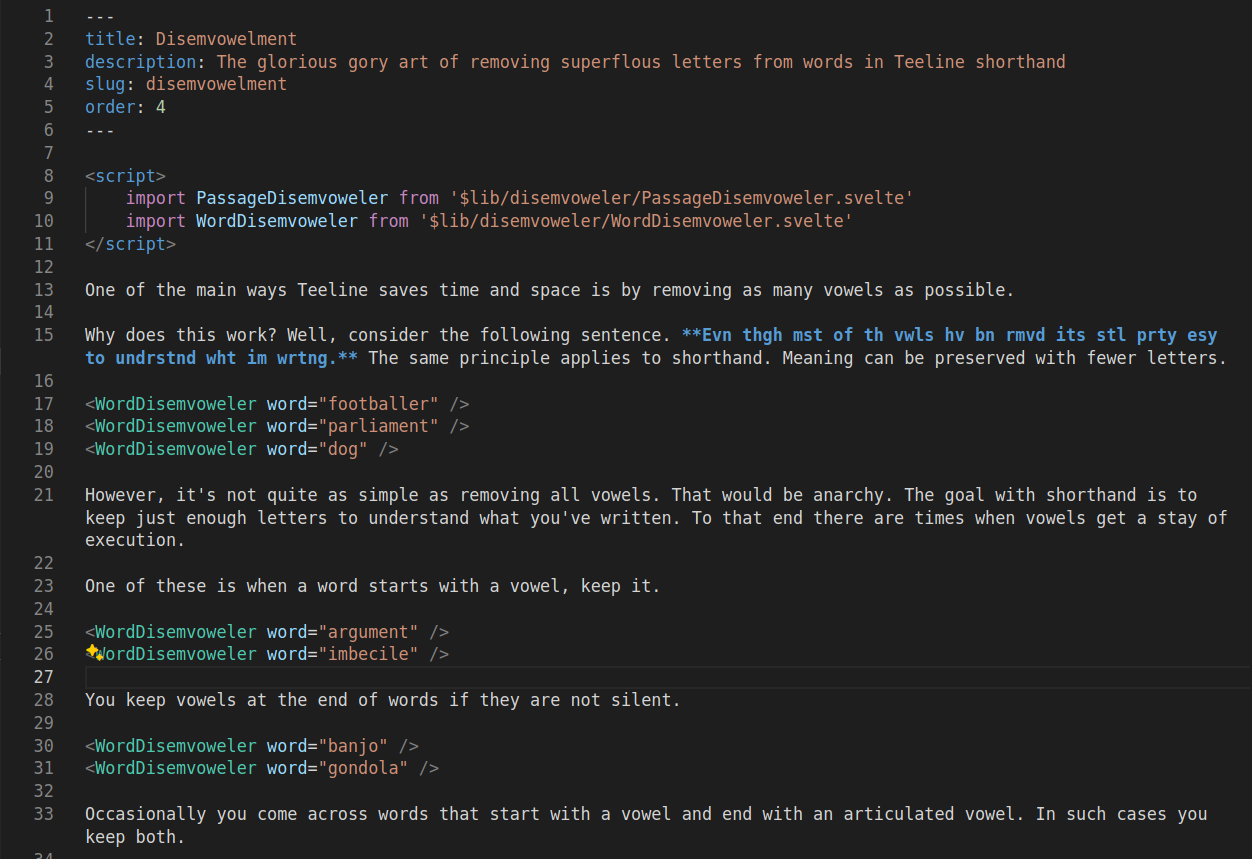Click the slug value disemvowelment

(215, 83)
